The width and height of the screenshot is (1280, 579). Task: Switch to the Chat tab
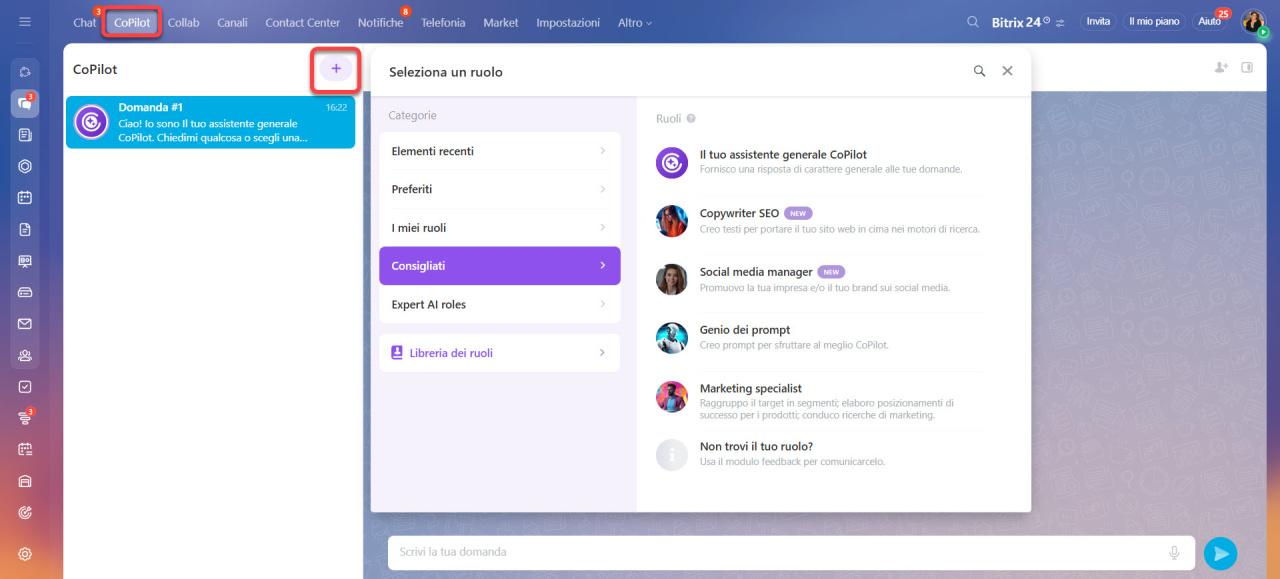[85, 22]
